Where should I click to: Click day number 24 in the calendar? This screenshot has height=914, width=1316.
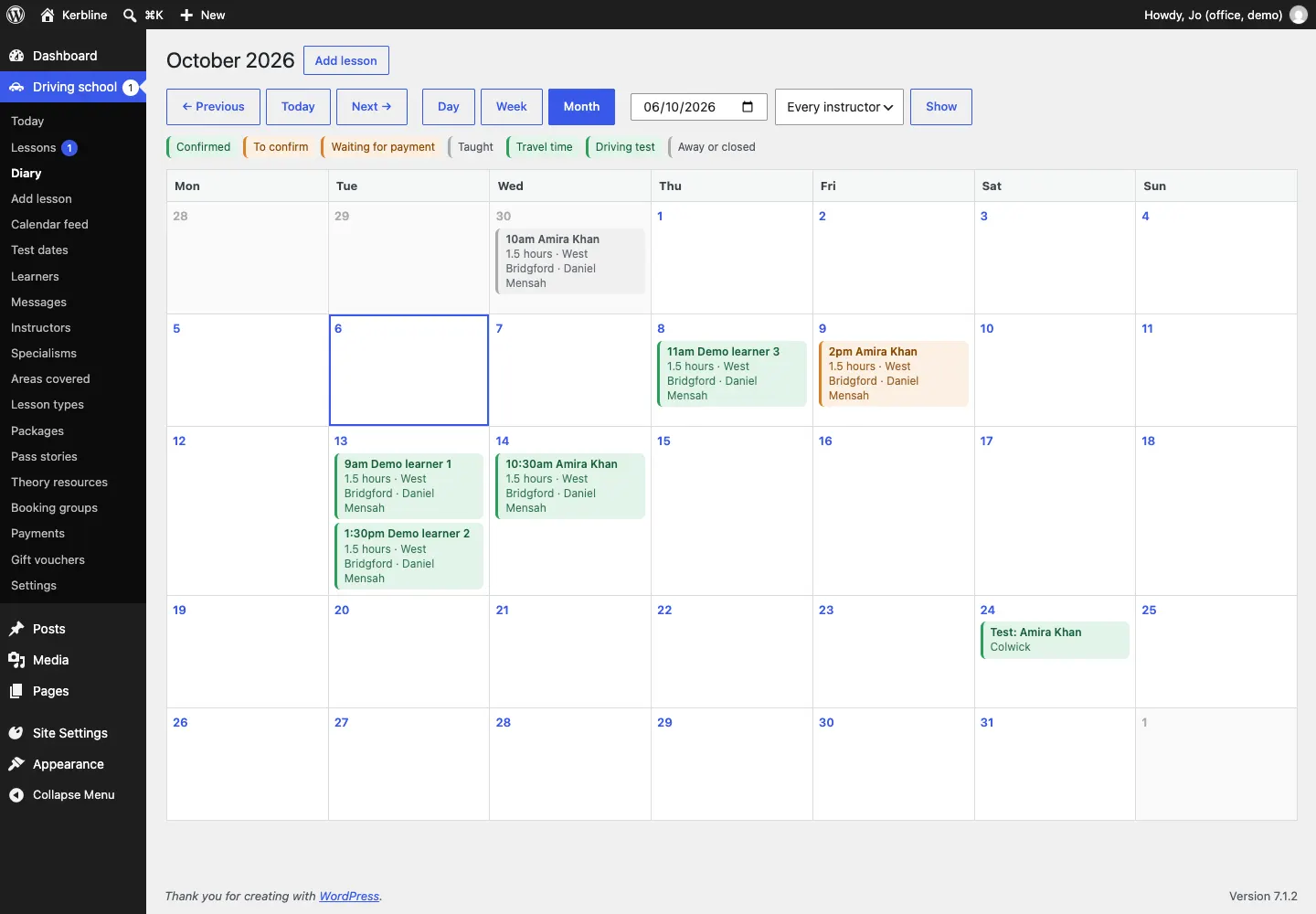point(988,610)
